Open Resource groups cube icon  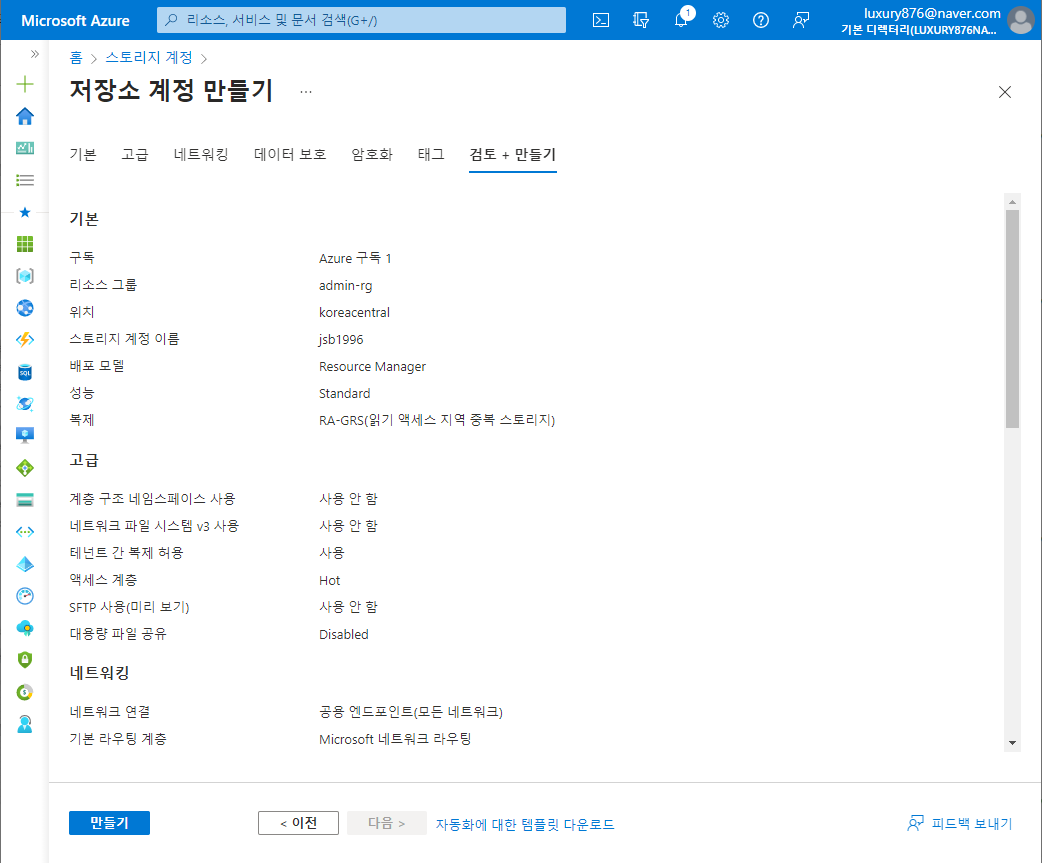click(25, 276)
